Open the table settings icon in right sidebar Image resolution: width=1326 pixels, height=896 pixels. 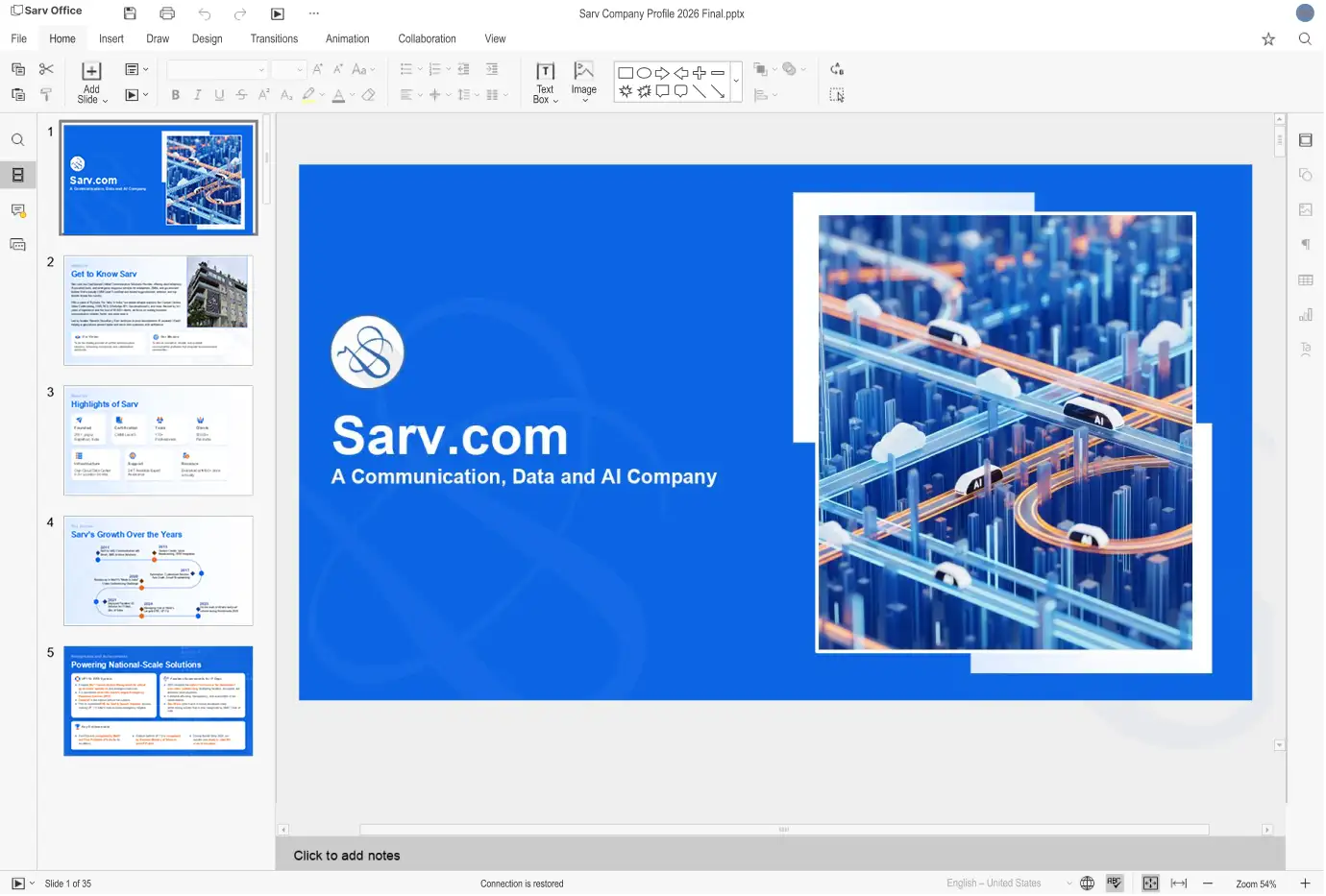coord(1306,279)
